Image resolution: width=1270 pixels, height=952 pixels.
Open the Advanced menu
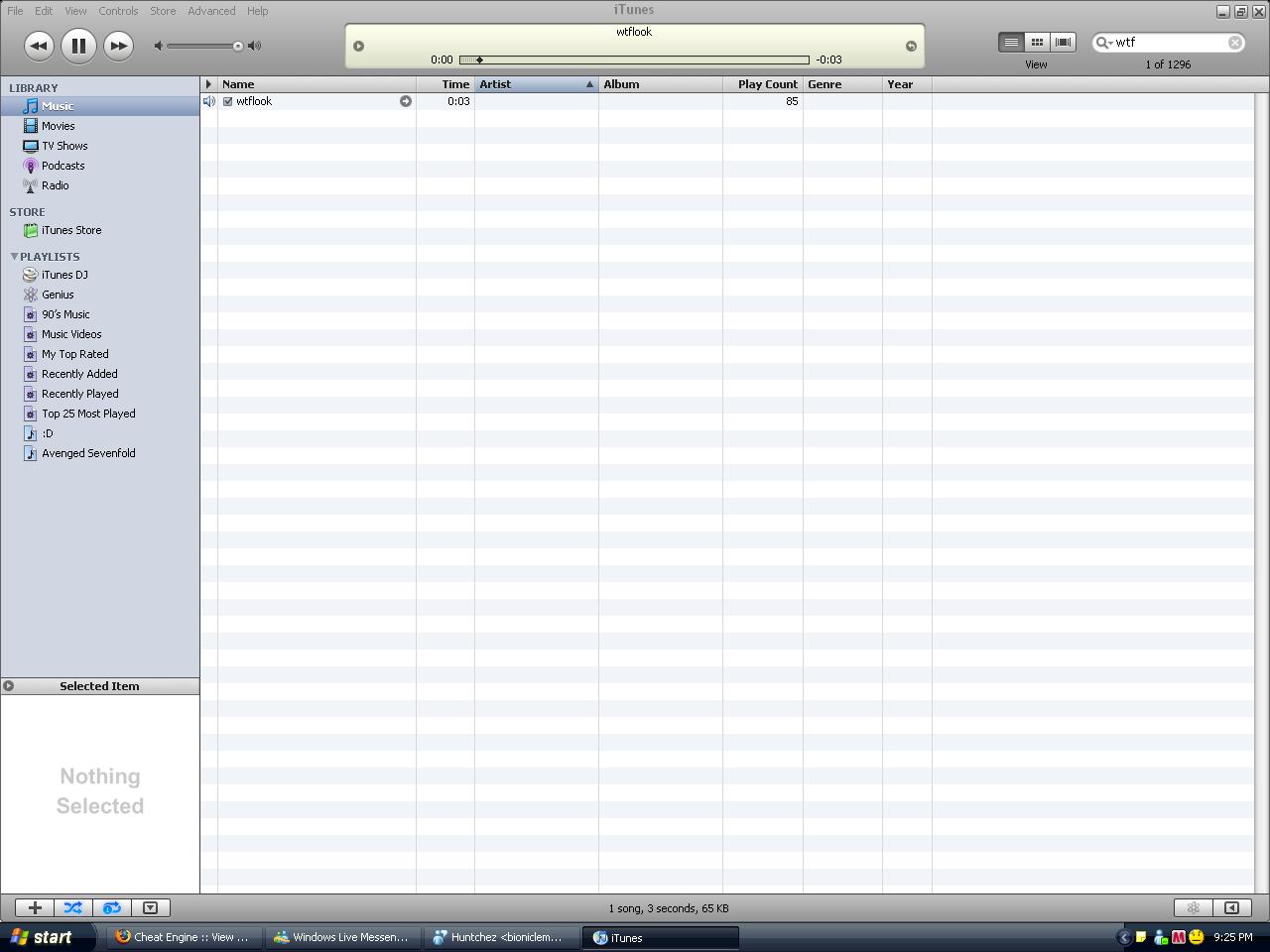click(211, 11)
